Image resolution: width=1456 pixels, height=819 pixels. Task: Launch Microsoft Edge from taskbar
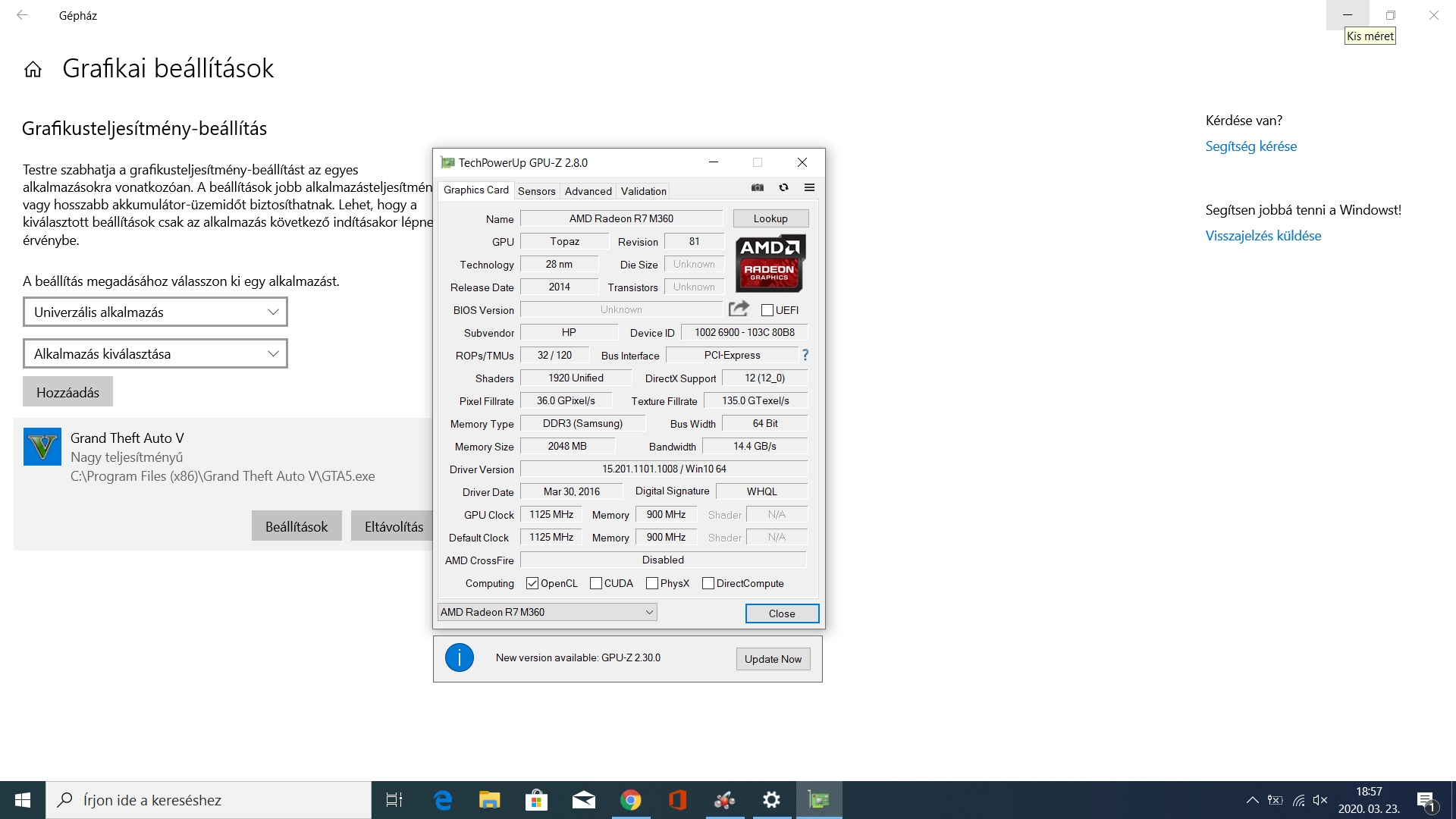pos(443,800)
